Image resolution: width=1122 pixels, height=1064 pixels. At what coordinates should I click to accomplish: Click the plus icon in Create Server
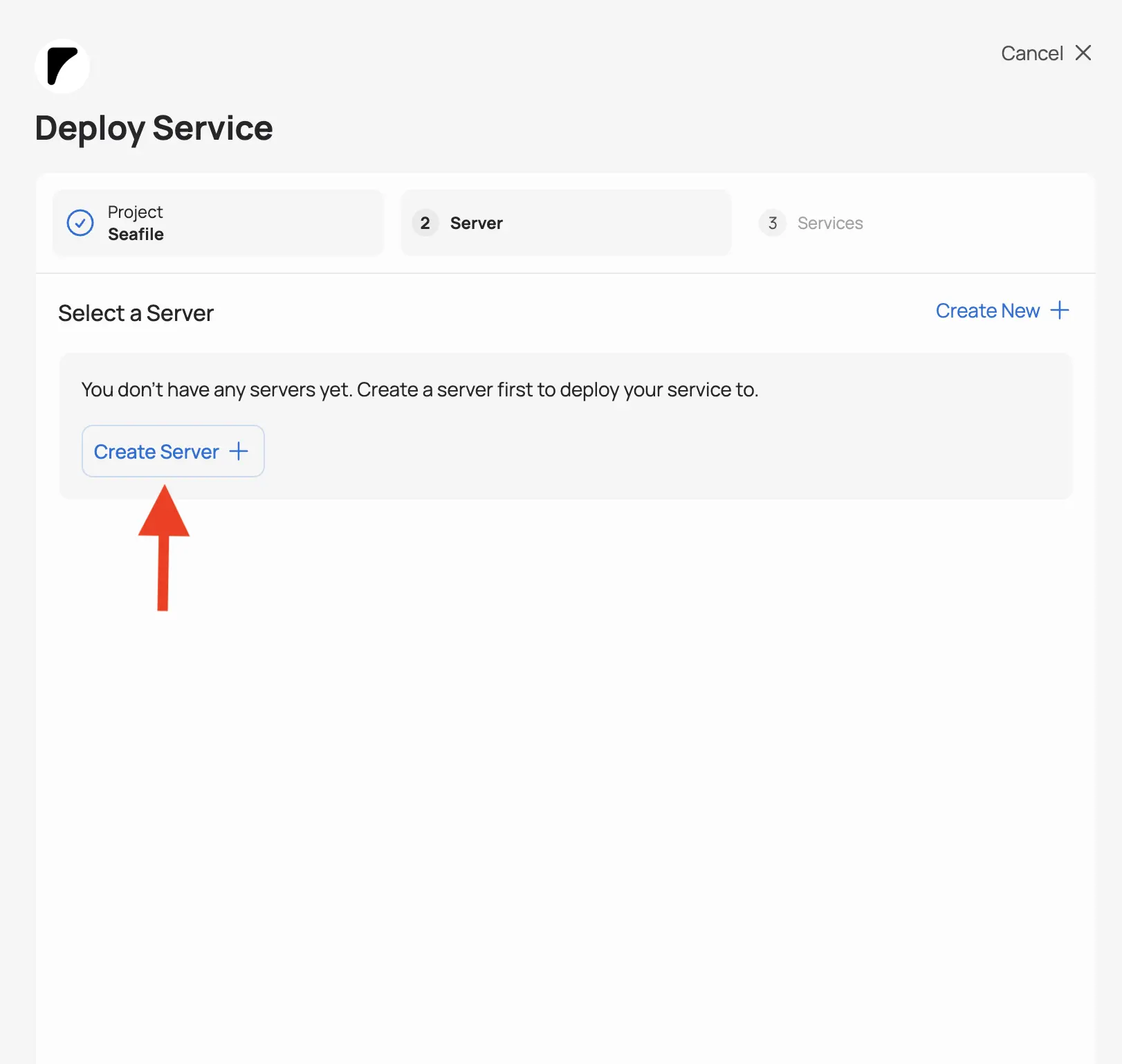click(239, 451)
